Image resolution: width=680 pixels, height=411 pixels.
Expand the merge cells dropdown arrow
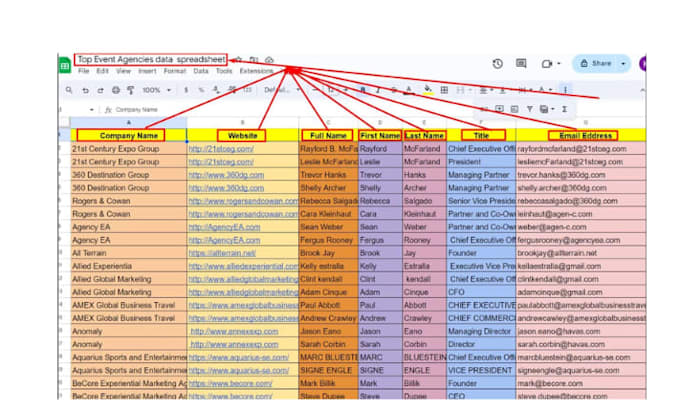pos(470,90)
